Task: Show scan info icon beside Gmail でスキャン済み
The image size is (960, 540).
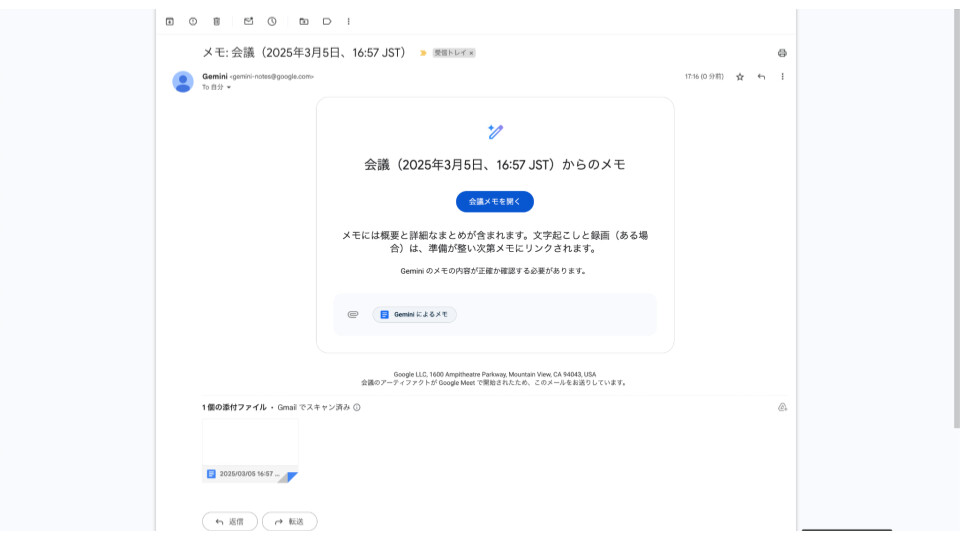Action: tap(357, 407)
